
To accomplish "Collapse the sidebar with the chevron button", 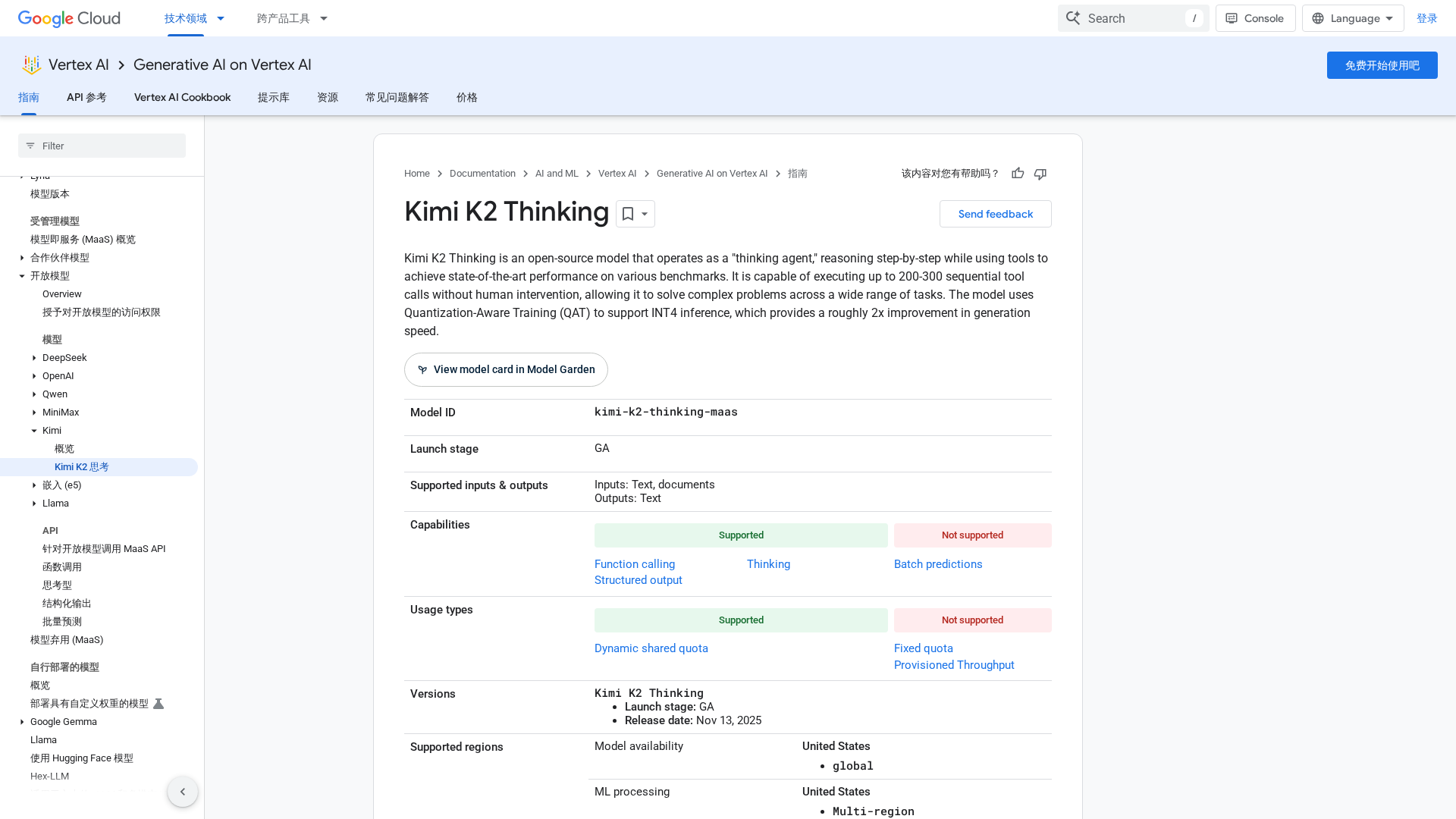I will pyautogui.click(x=183, y=792).
